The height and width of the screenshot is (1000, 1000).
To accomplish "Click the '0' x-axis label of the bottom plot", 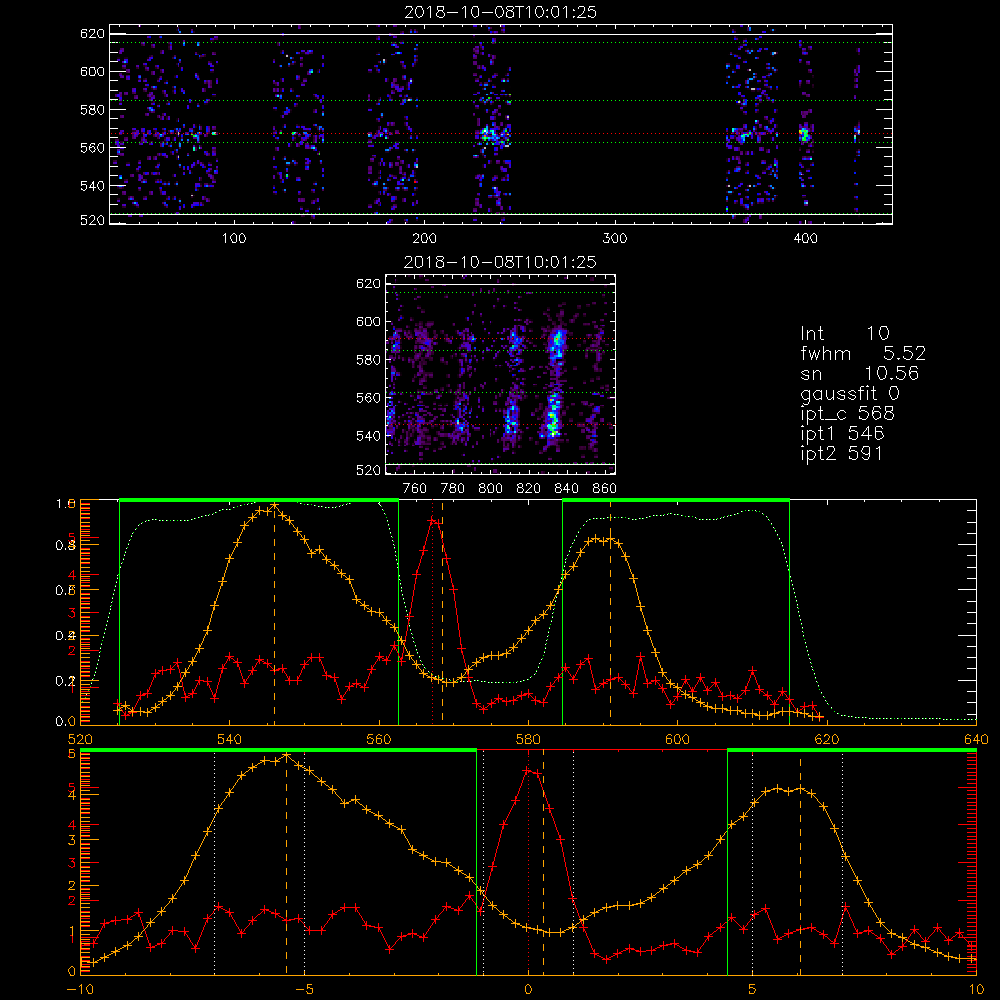I will click(528, 990).
